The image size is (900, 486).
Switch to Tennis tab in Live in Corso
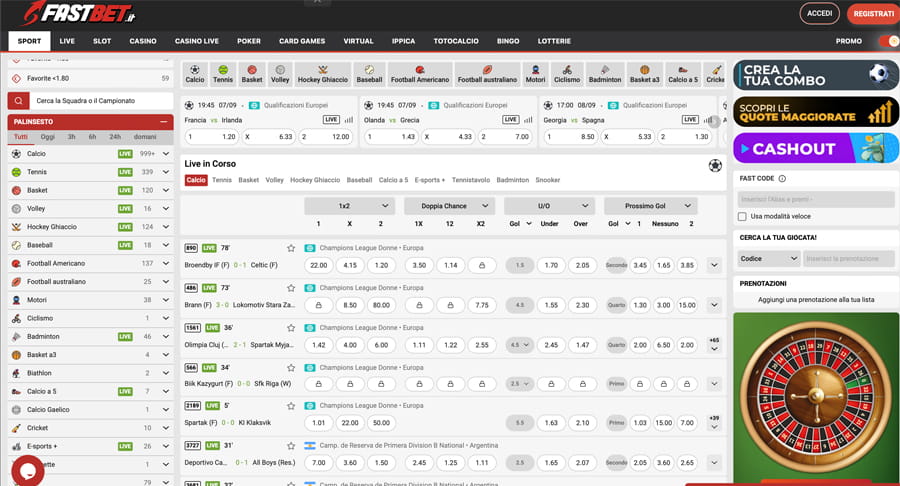click(x=222, y=180)
